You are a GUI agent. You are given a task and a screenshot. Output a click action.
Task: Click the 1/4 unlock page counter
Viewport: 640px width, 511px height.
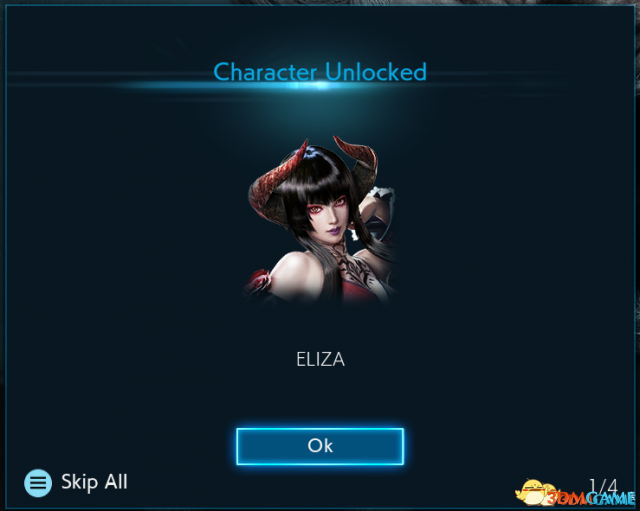click(603, 487)
